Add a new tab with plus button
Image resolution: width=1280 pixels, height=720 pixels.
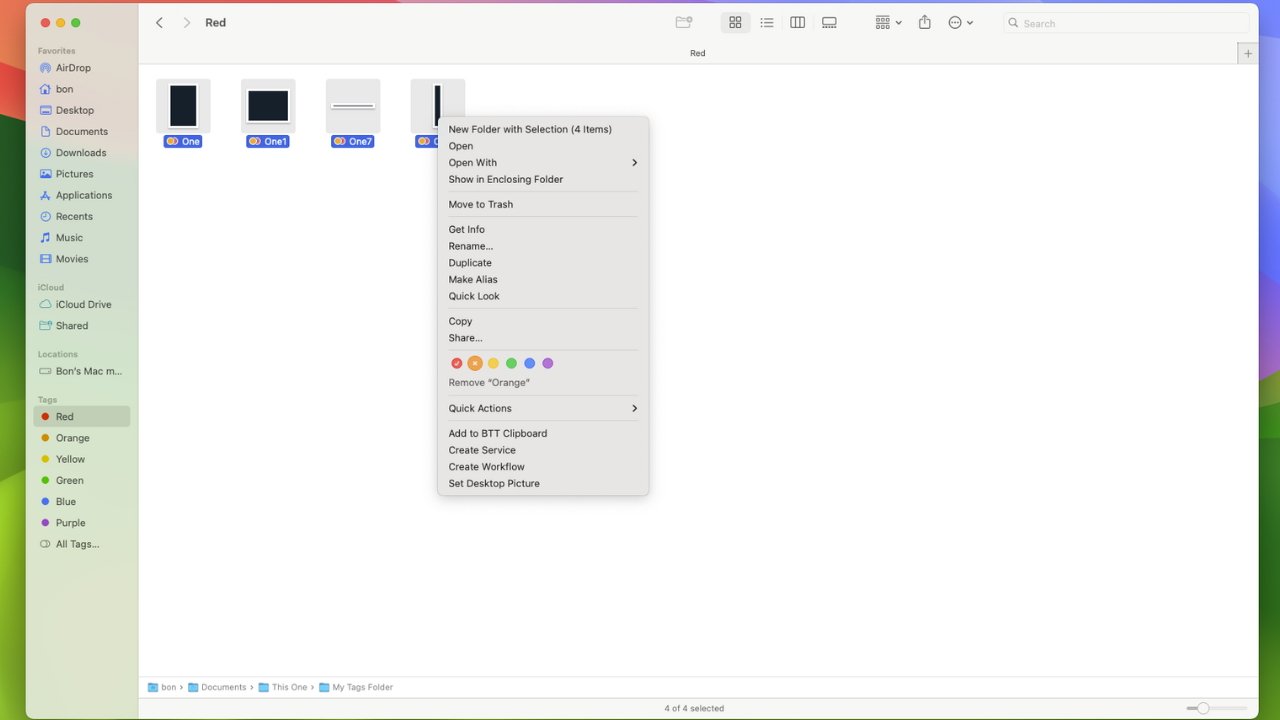click(x=1247, y=53)
